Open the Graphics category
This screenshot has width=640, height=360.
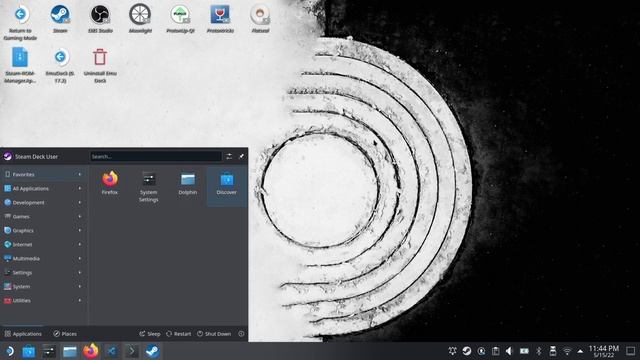pyautogui.click(x=43, y=231)
